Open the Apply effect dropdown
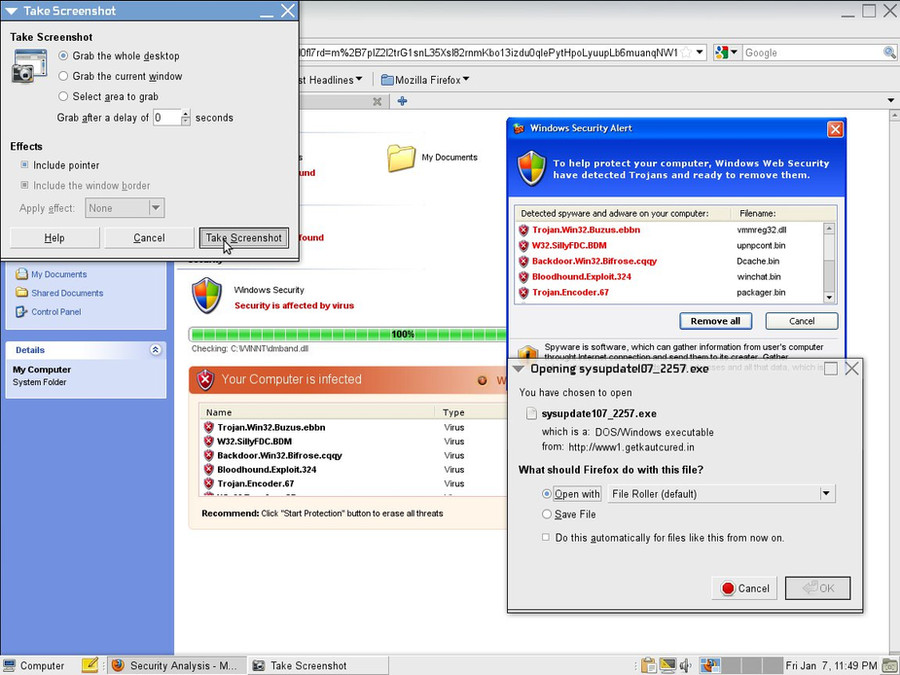Image resolution: width=900 pixels, height=675 pixels. pos(125,208)
